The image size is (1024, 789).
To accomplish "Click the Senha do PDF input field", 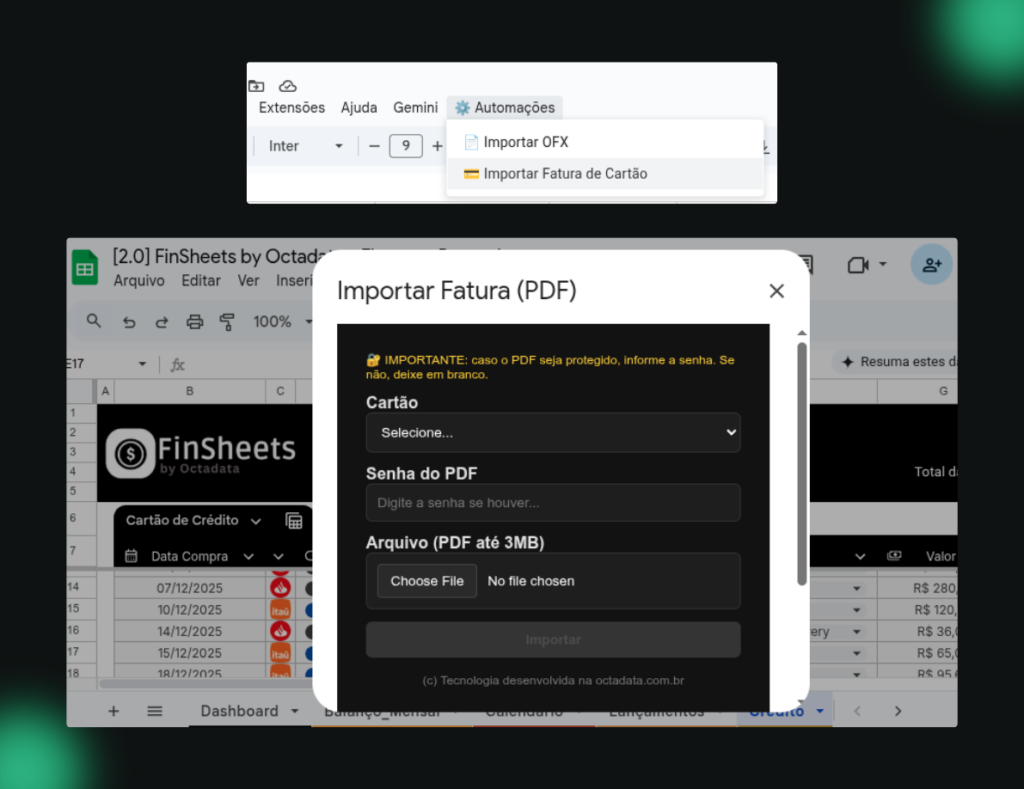I will [x=553, y=502].
